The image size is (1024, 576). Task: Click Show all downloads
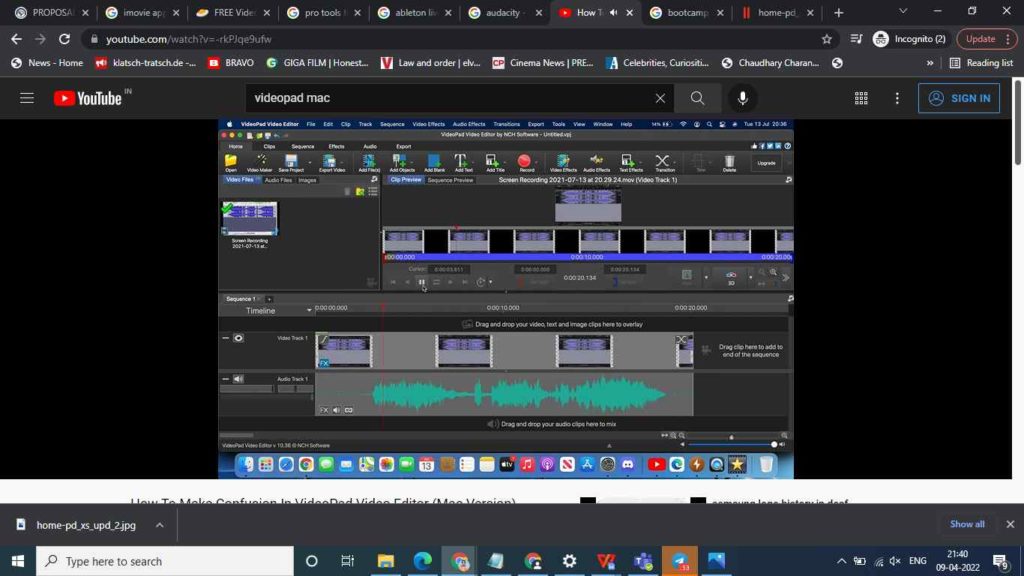967,524
